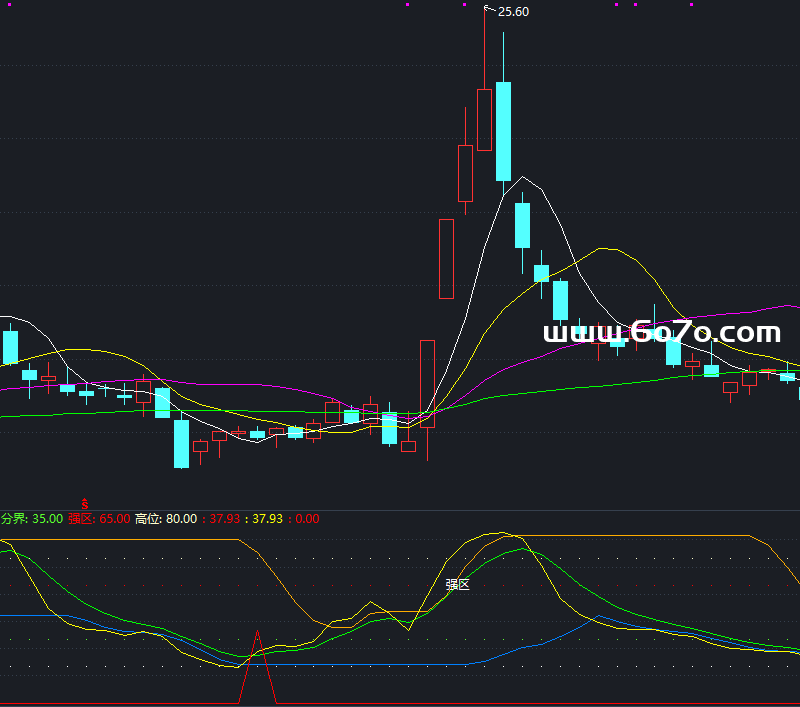The height and width of the screenshot is (707, 800).
Task: Select the 强区: 65.00 indicator value
Action: (99, 519)
